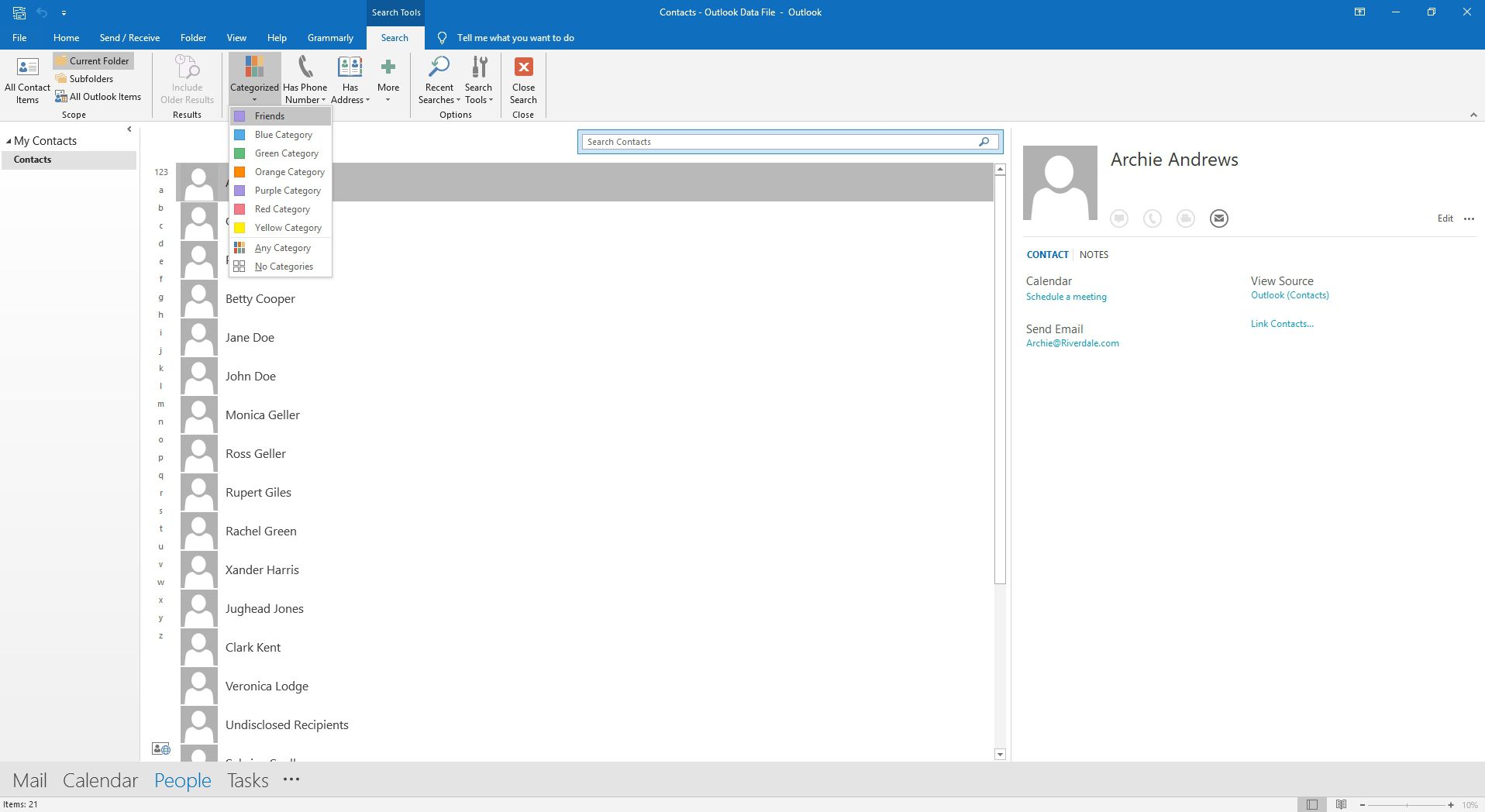Open more actions ellipsis for contact

(x=1469, y=218)
